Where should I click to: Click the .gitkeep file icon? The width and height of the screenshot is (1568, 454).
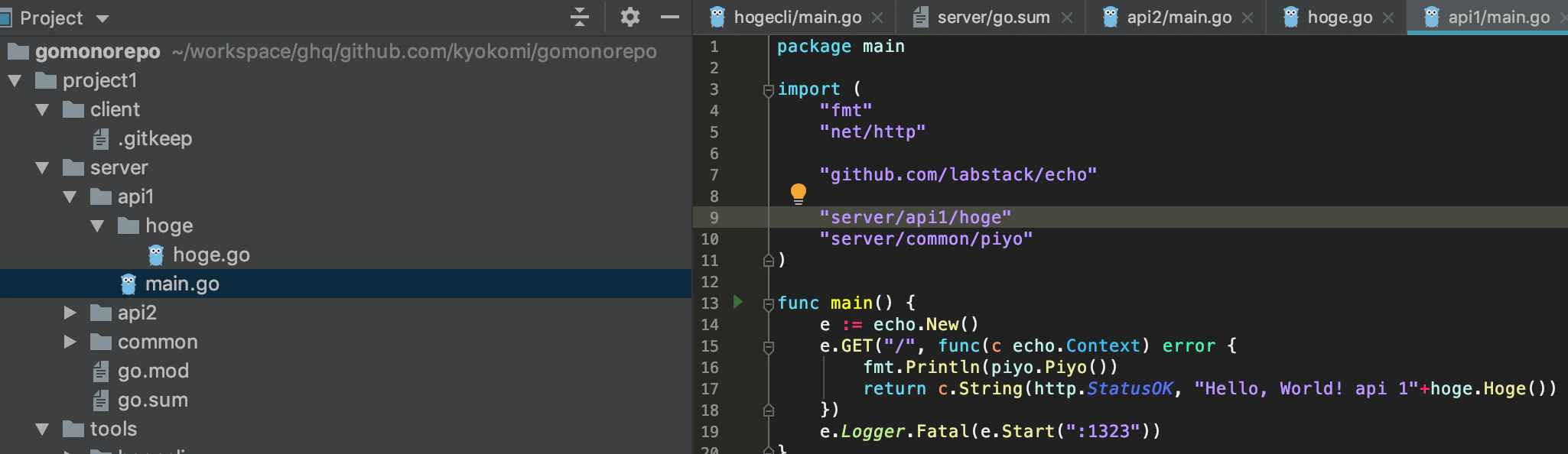pos(101,138)
